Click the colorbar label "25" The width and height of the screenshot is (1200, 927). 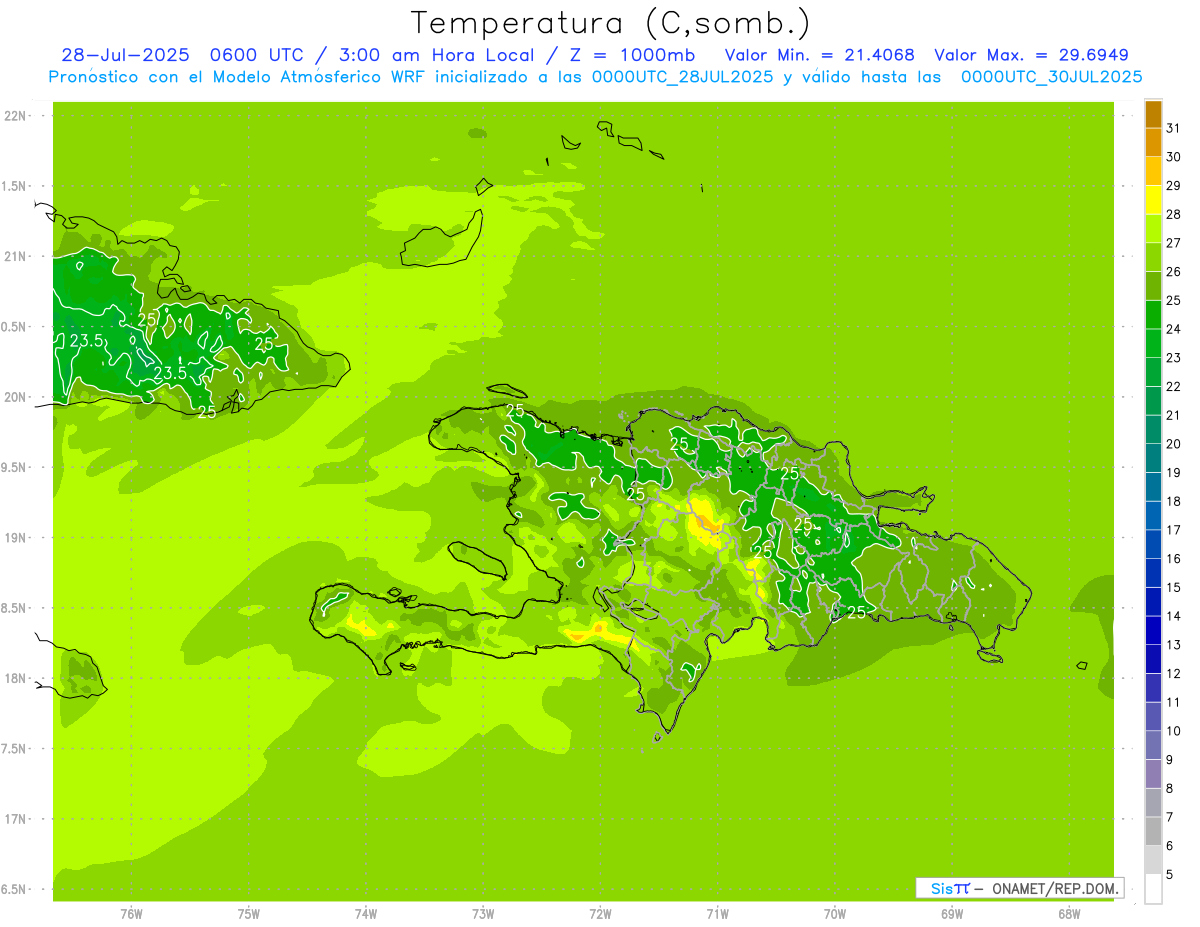click(x=1173, y=300)
